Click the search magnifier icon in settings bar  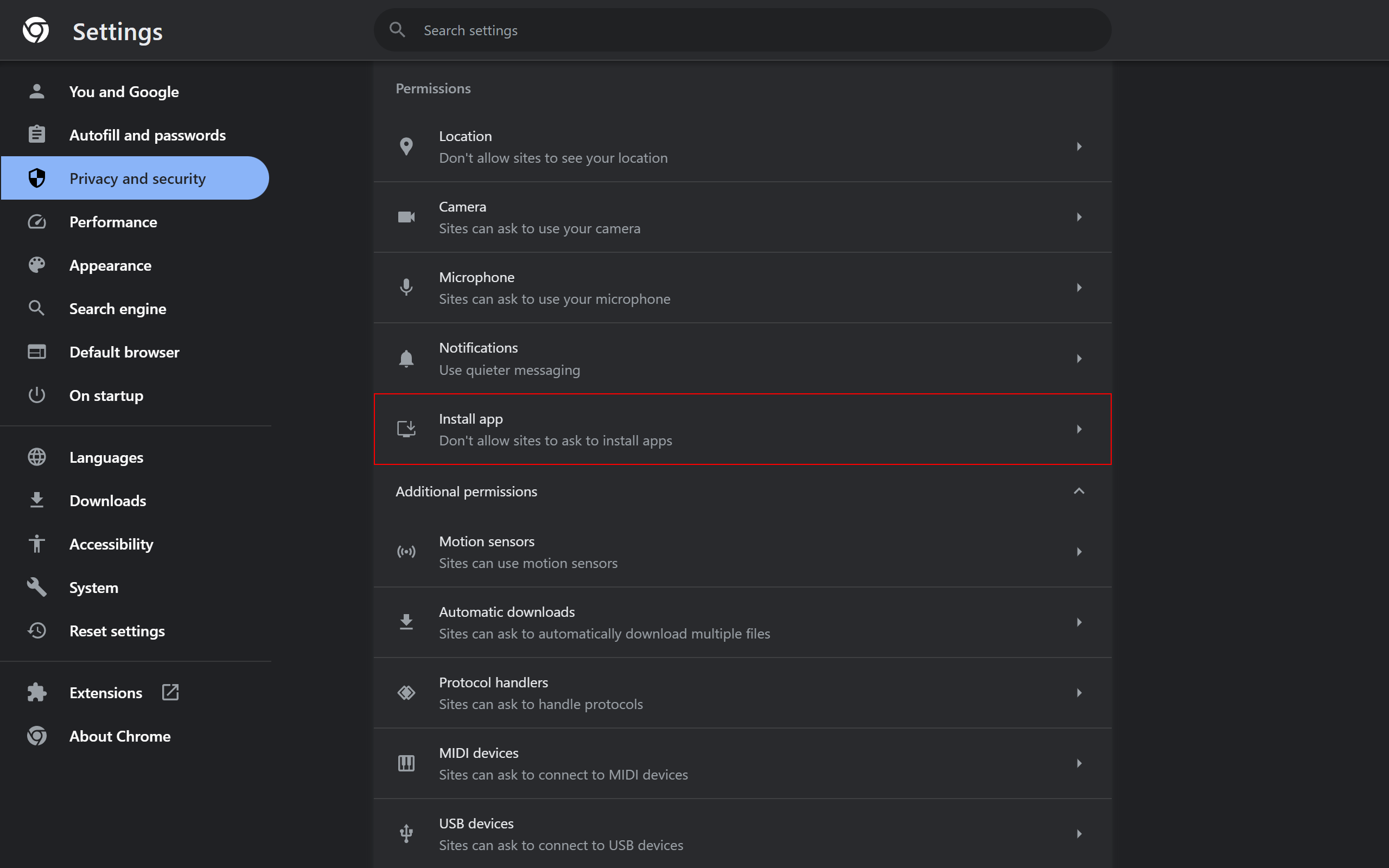coord(397,30)
